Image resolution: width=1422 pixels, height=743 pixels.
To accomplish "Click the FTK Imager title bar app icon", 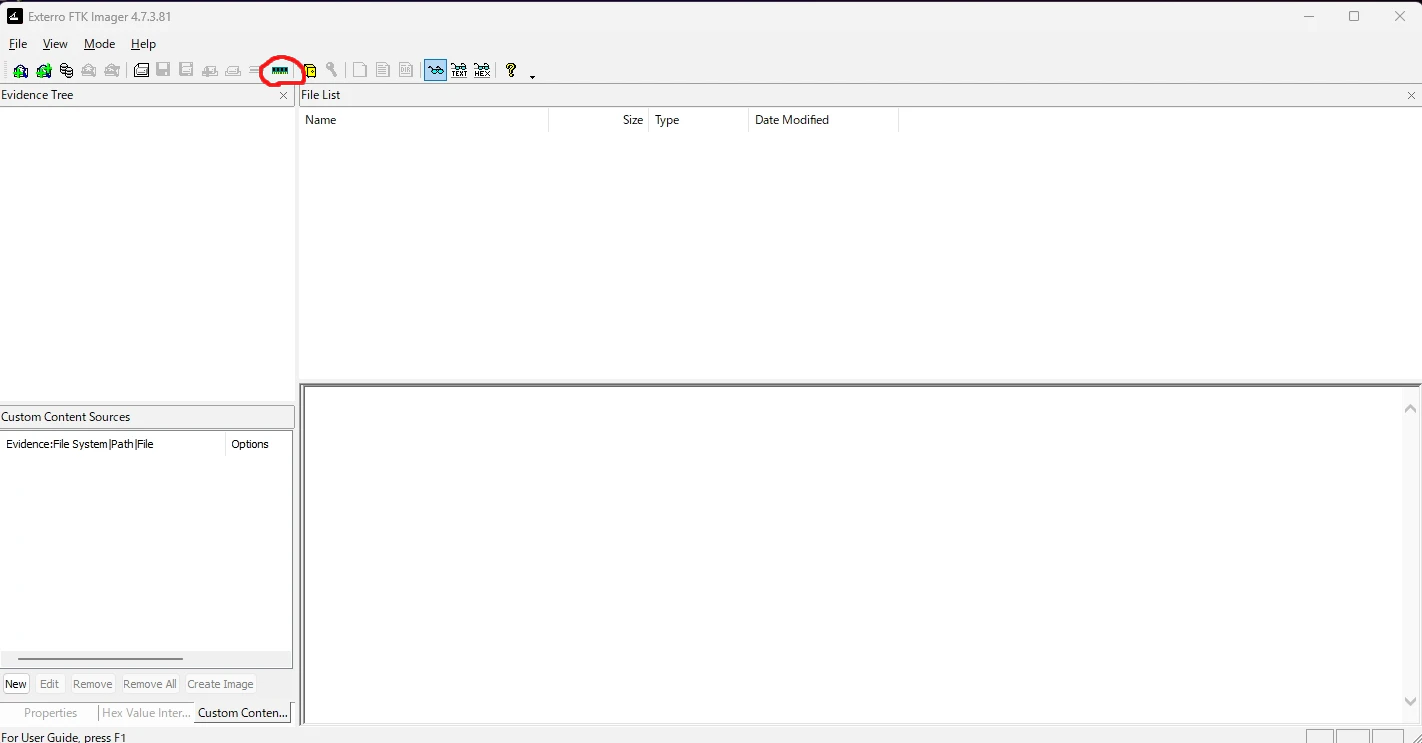I will (x=15, y=16).
